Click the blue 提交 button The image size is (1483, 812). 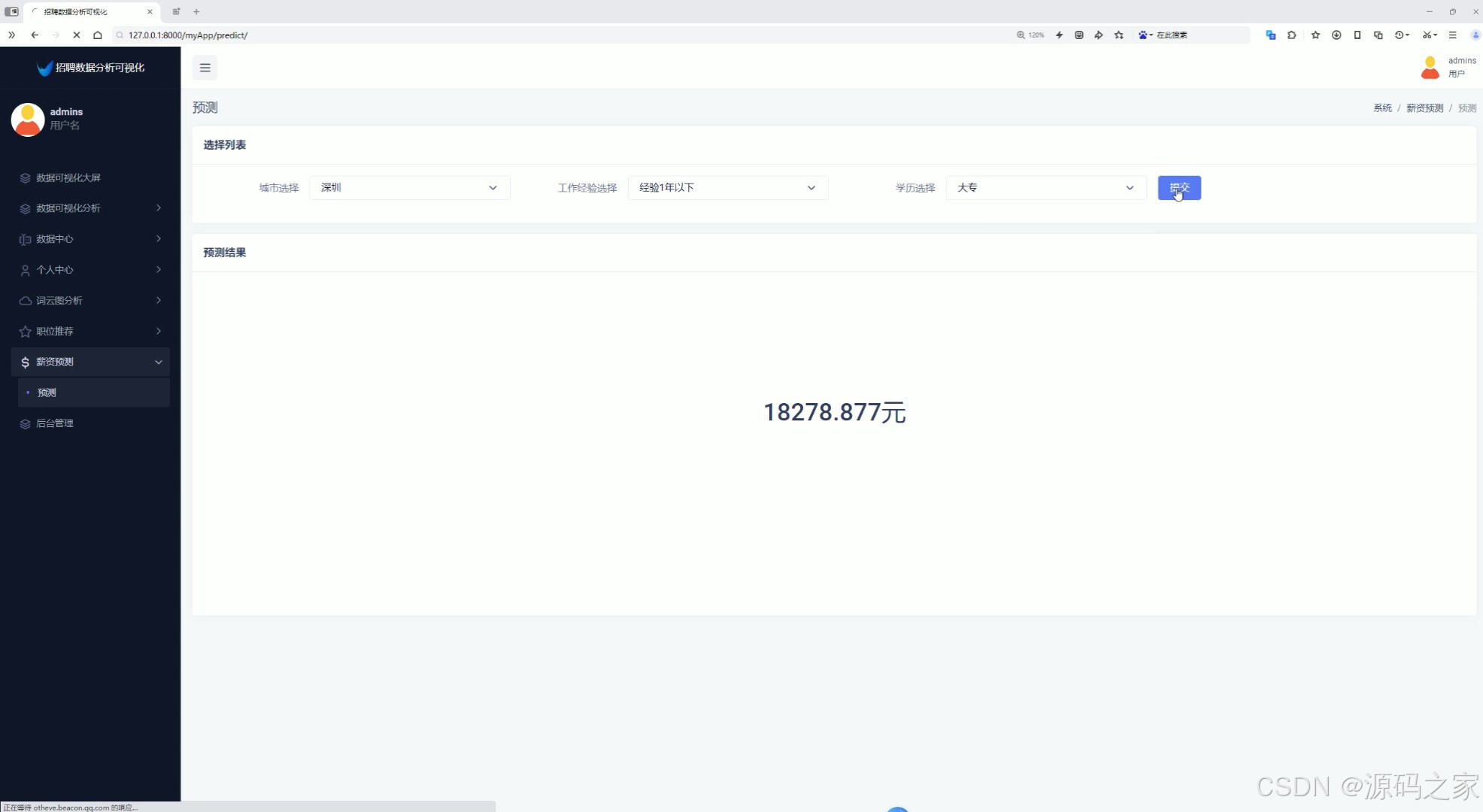[1178, 188]
